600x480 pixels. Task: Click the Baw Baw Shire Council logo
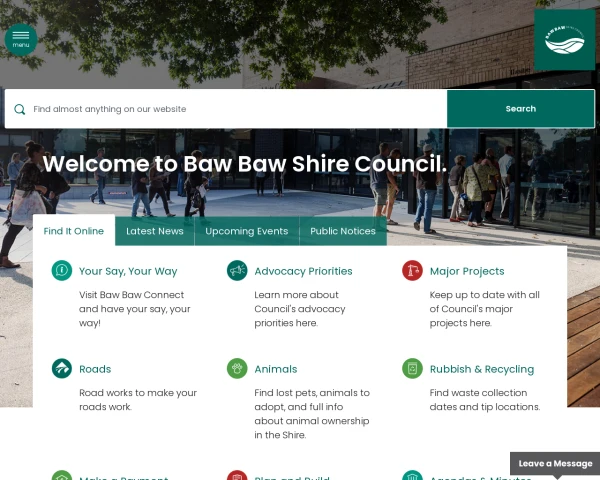coord(564,40)
